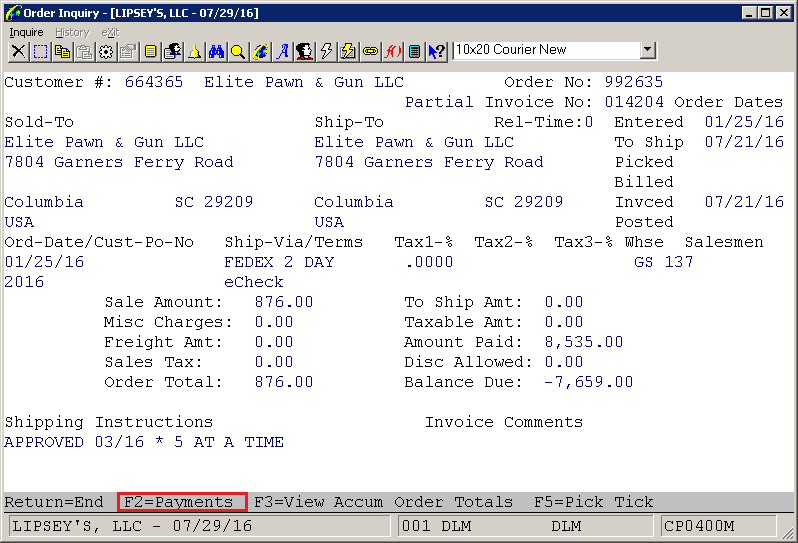
Task: Click the eCheck terms value
Action: (253, 281)
